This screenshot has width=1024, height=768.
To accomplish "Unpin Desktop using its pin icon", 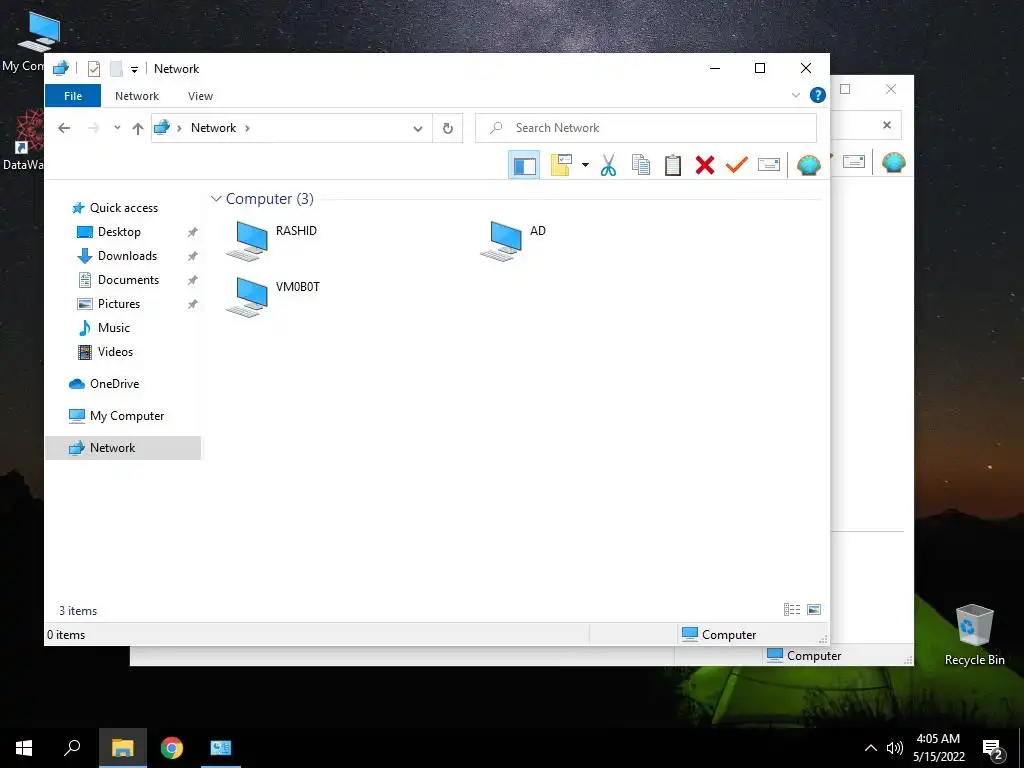I will (193, 232).
